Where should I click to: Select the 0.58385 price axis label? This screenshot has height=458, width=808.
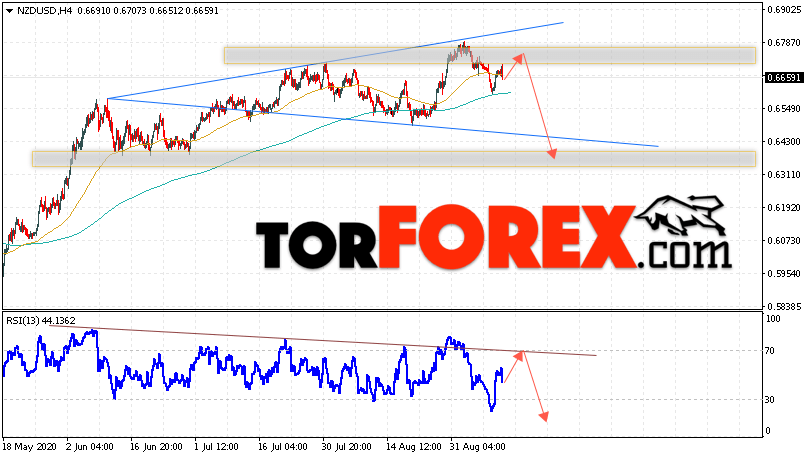(x=784, y=307)
